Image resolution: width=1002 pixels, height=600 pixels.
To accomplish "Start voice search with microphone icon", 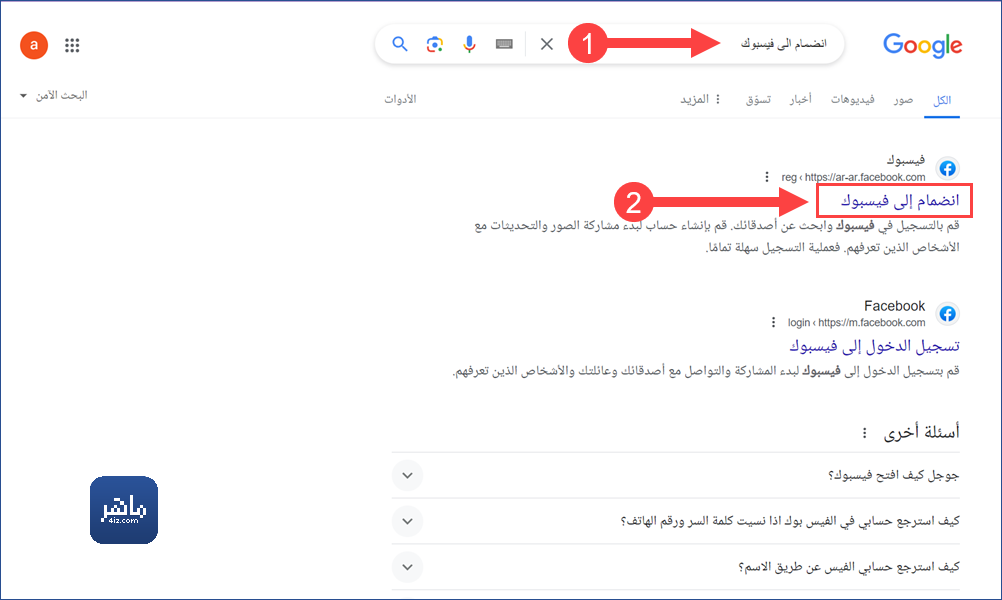I will click(x=469, y=44).
